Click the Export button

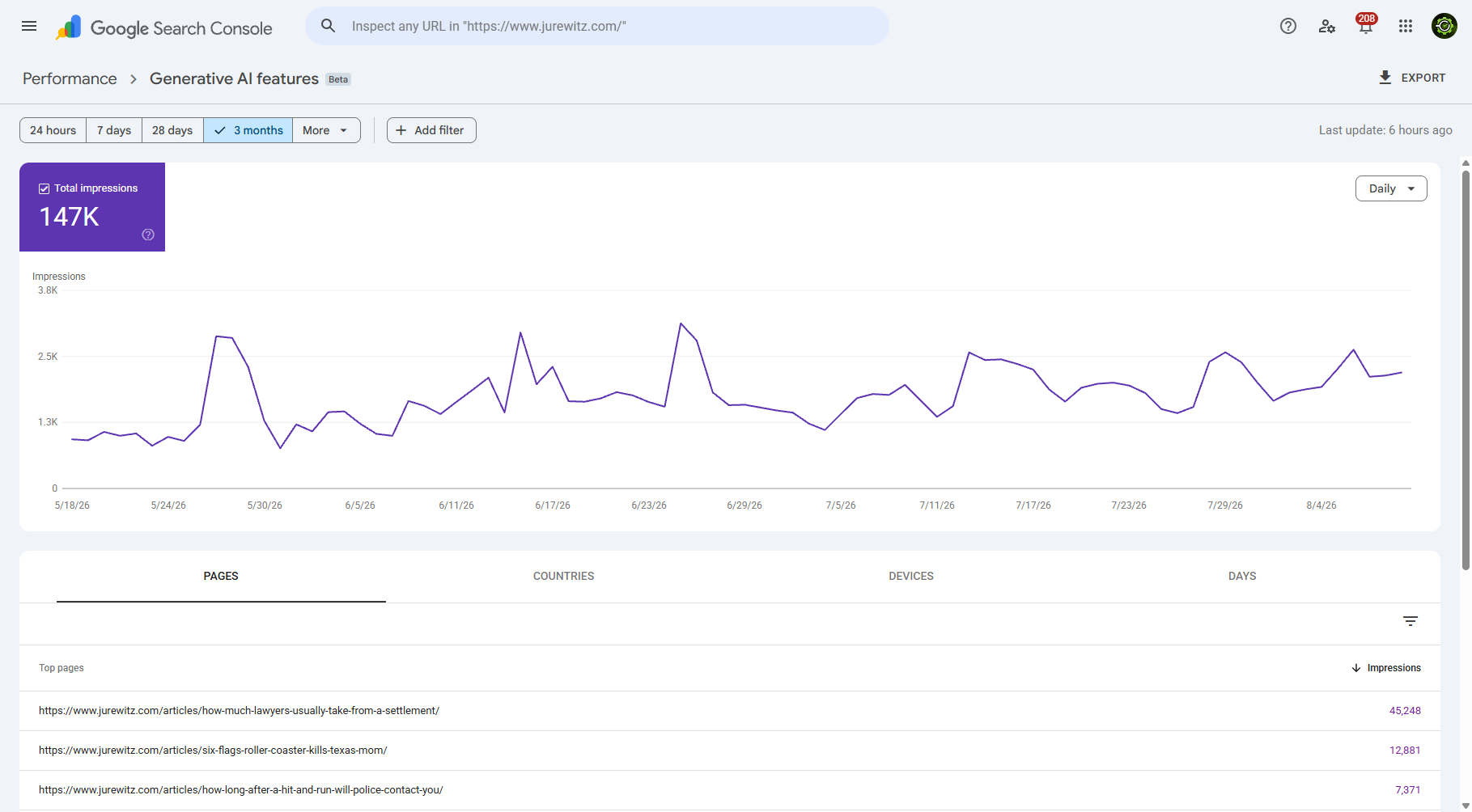tap(1412, 78)
